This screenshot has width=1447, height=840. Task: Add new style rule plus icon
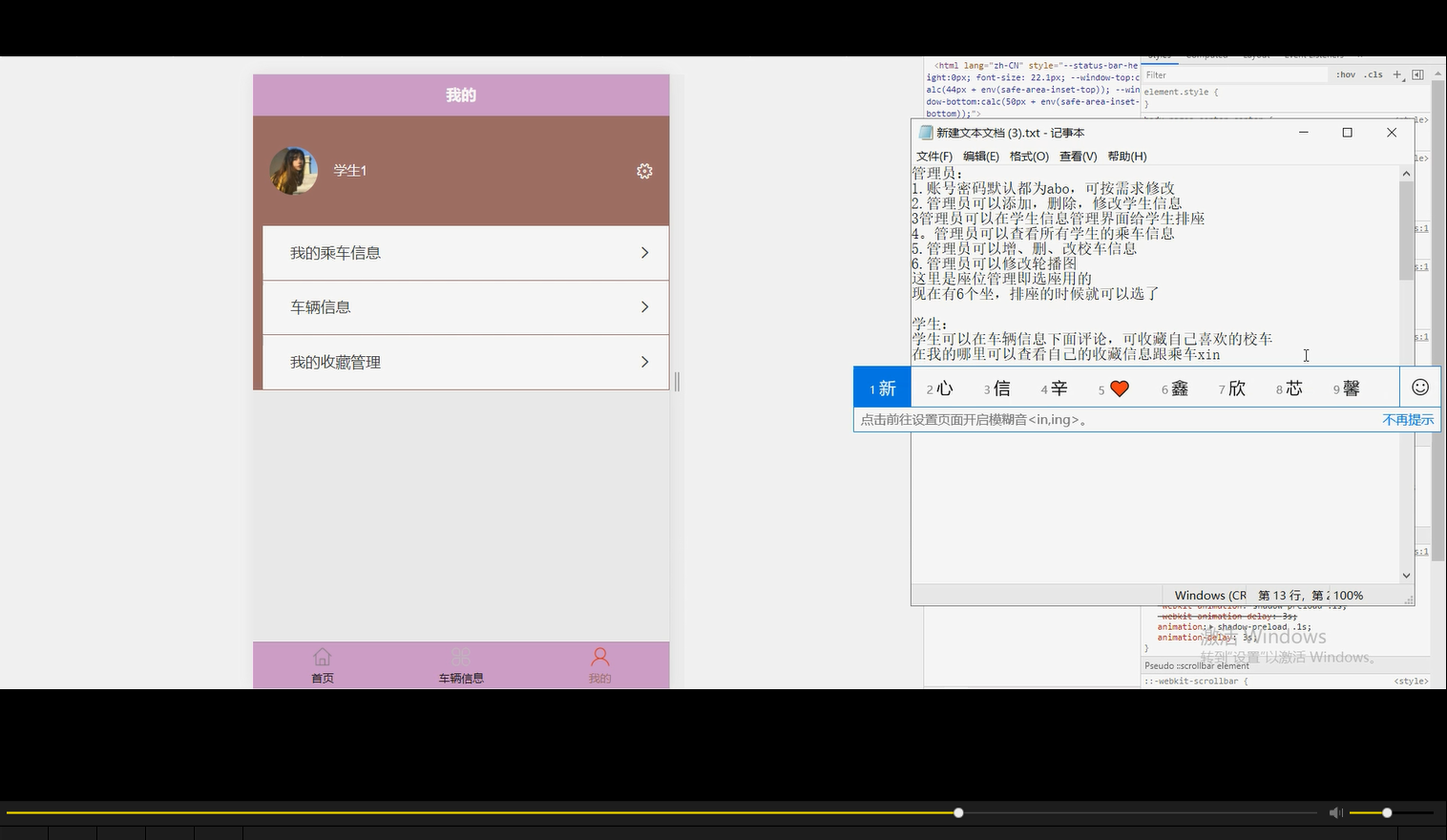coord(1397,74)
